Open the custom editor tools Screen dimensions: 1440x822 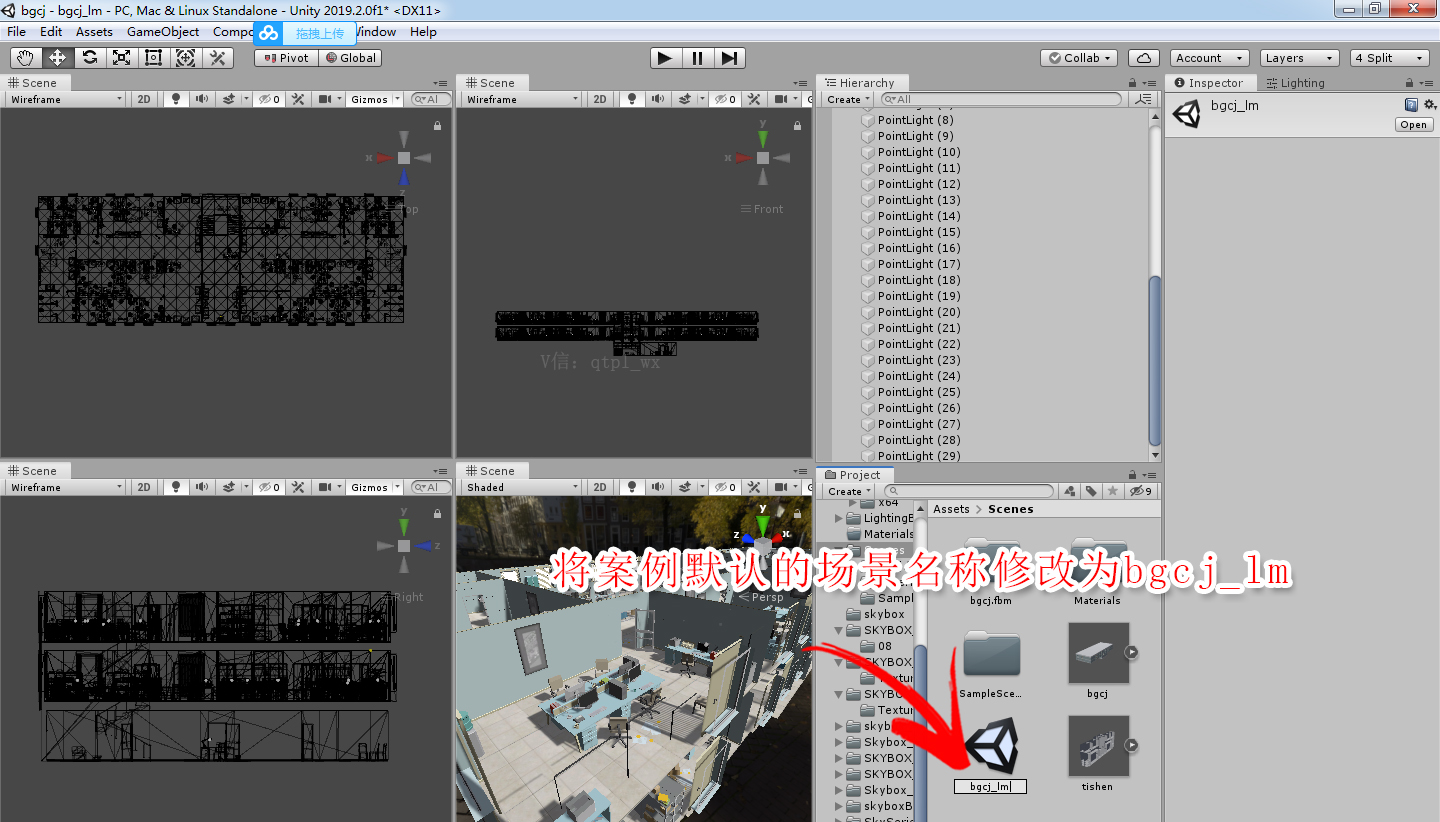pyautogui.click(x=217, y=58)
